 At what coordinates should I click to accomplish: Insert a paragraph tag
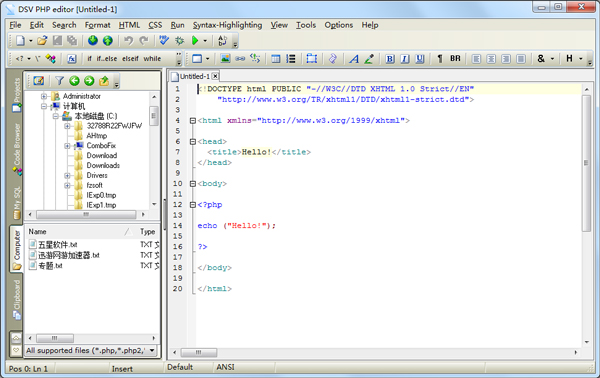[440, 59]
